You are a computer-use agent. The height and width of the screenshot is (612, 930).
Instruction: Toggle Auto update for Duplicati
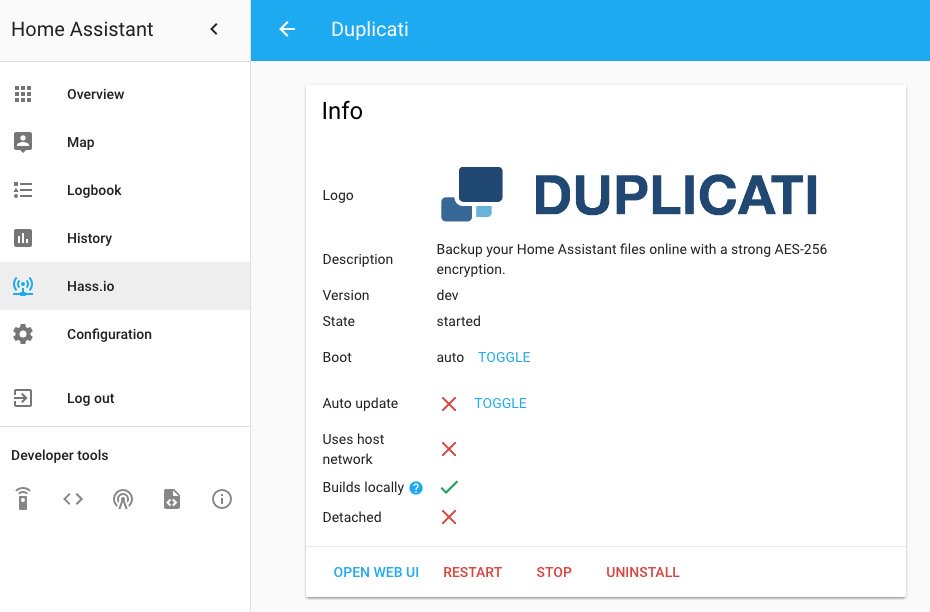click(x=500, y=403)
